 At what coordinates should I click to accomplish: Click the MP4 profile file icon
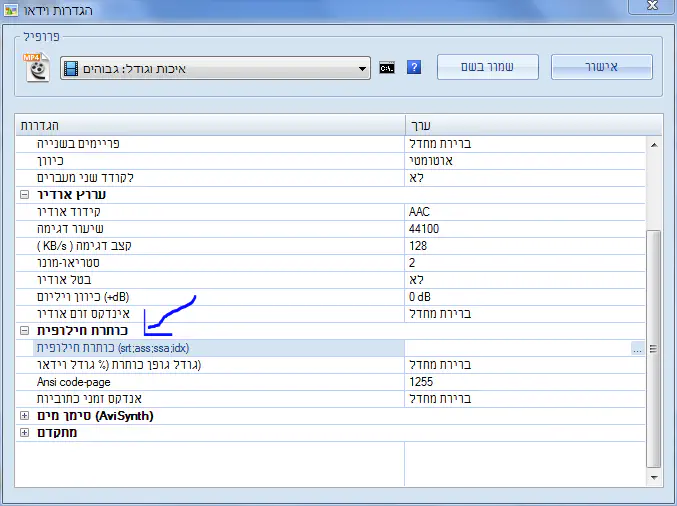click(37, 67)
